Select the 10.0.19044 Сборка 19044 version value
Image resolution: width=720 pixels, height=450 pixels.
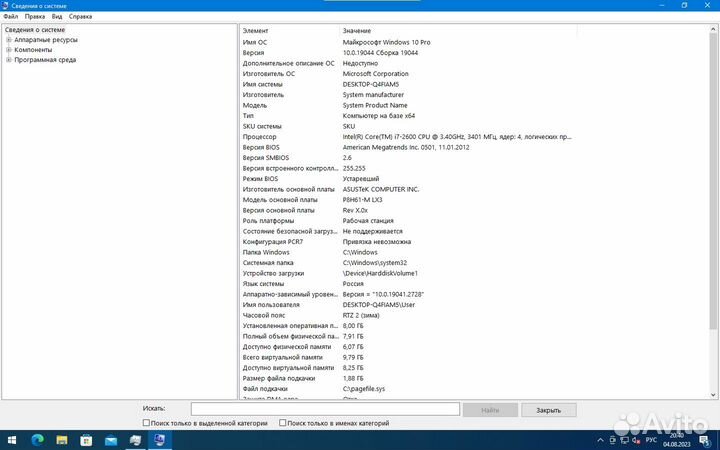[380, 53]
